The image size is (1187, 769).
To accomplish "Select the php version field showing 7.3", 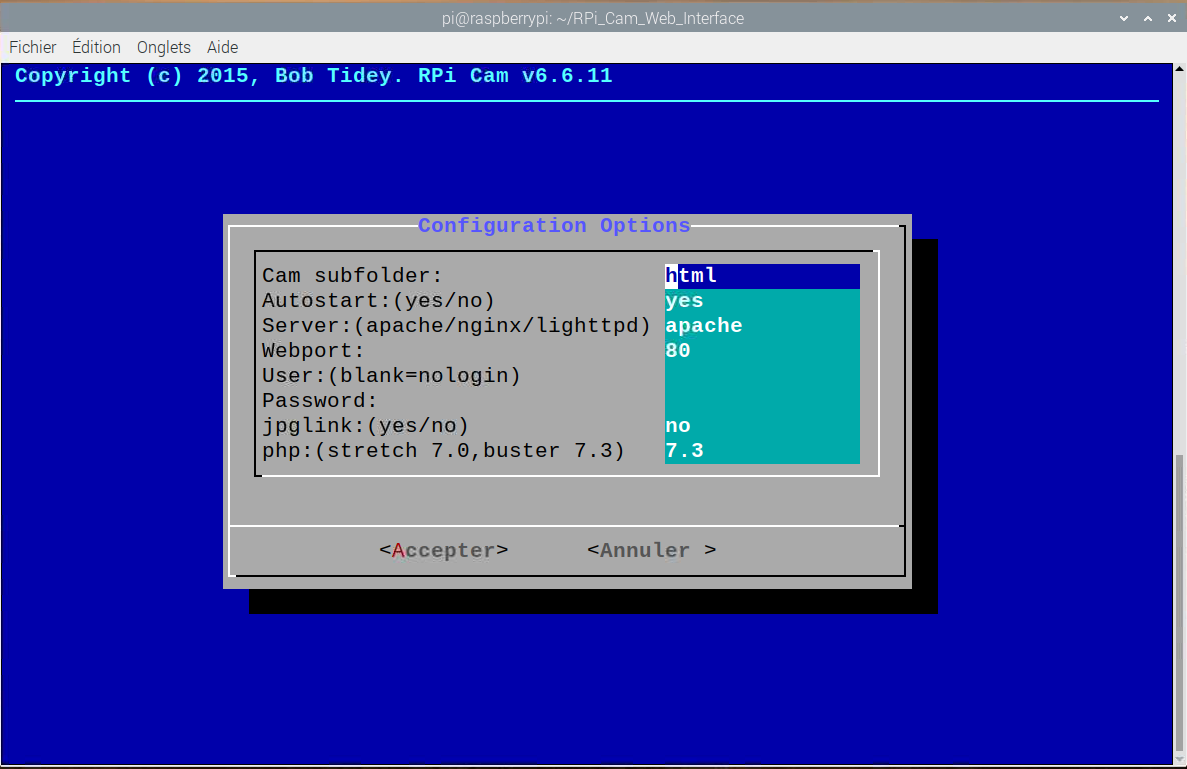I will [x=762, y=450].
